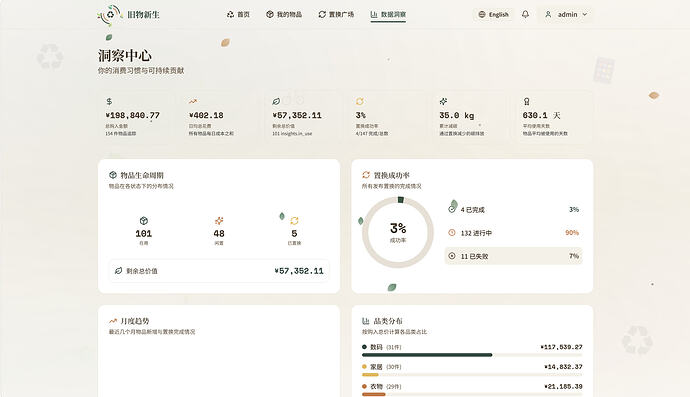Click the sparkle icon above 48
Screen dimensions: 690x397
(x=219, y=221)
